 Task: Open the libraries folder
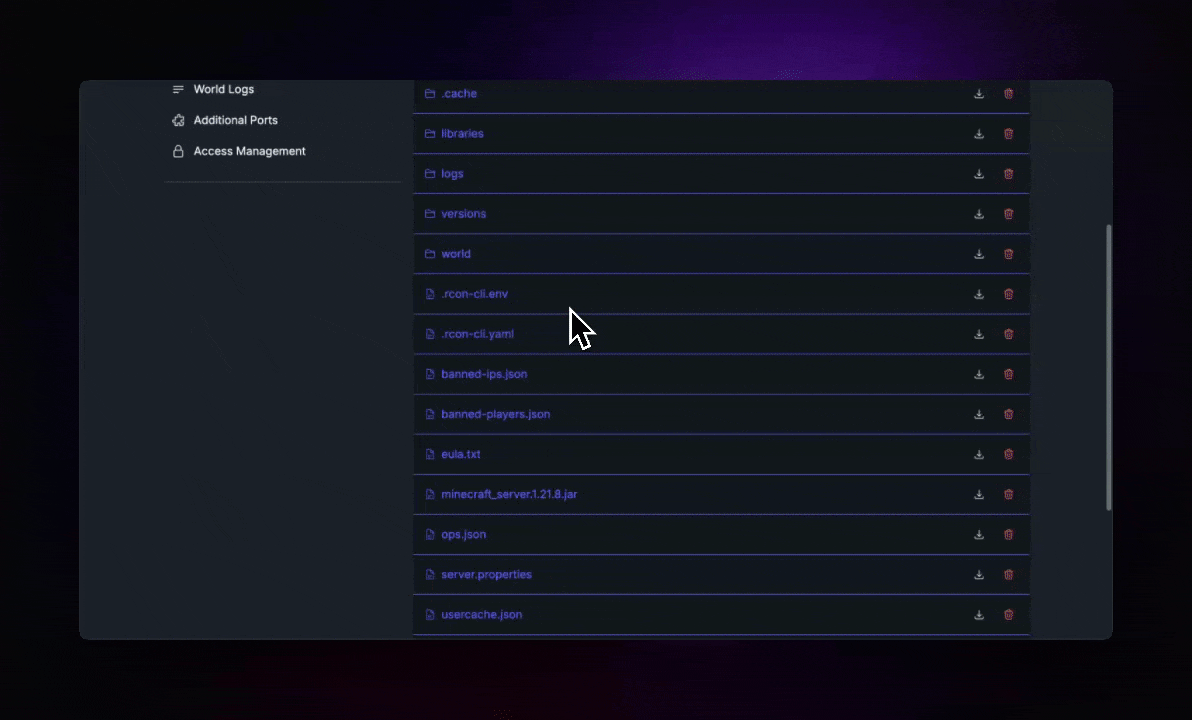coord(462,134)
